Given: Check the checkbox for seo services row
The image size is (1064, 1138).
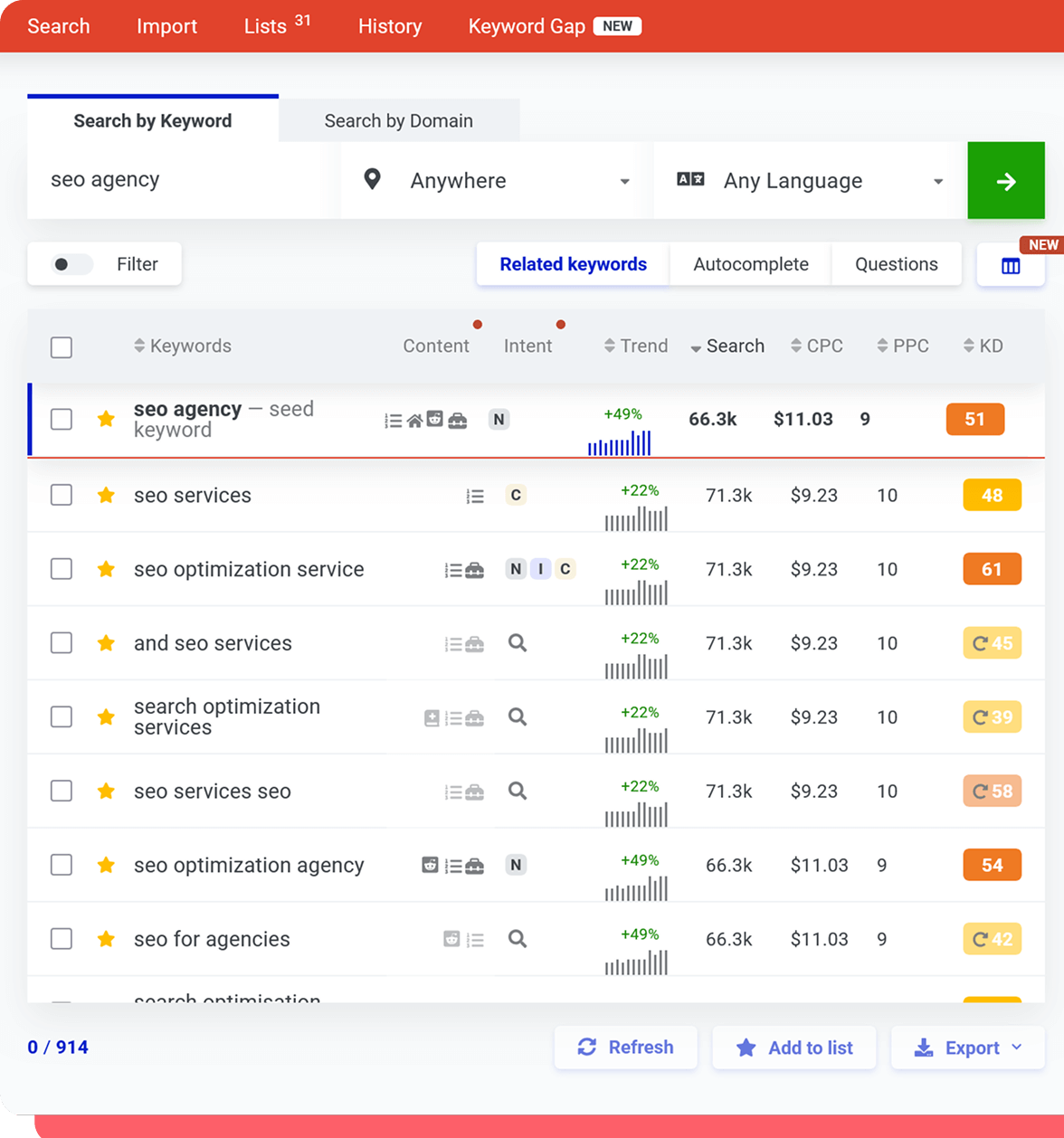Looking at the screenshot, I should (x=61, y=495).
